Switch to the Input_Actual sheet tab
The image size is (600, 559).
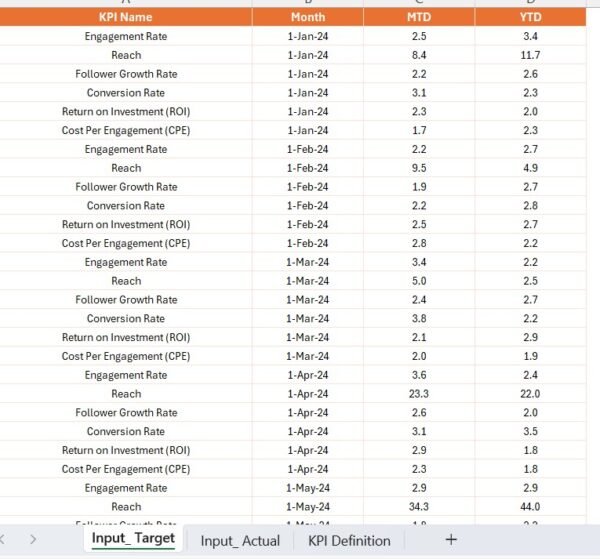click(240, 541)
